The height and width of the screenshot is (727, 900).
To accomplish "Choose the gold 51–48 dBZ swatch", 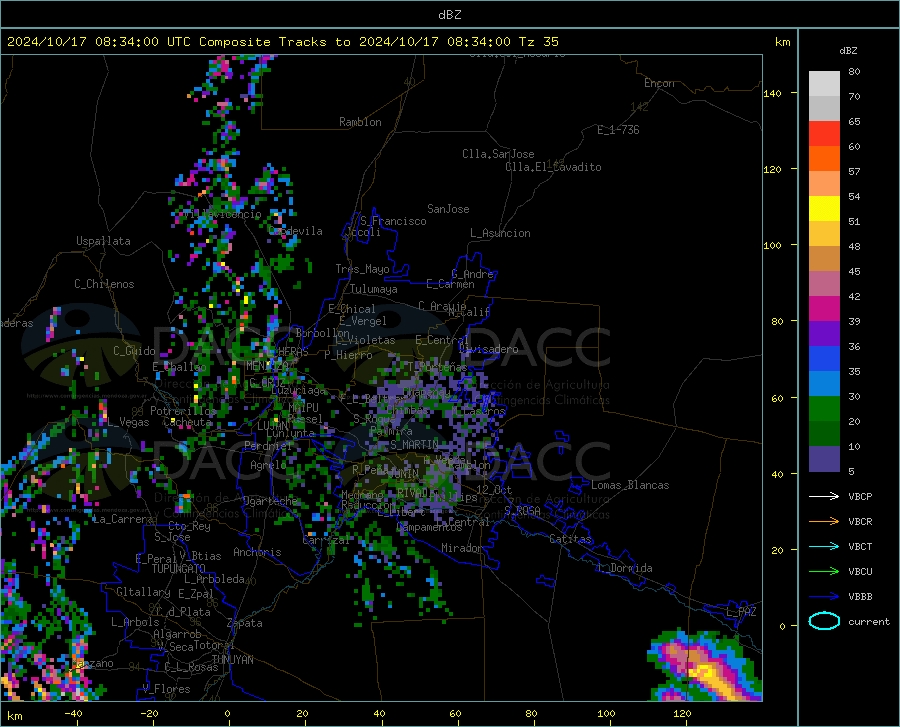I will (x=824, y=234).
